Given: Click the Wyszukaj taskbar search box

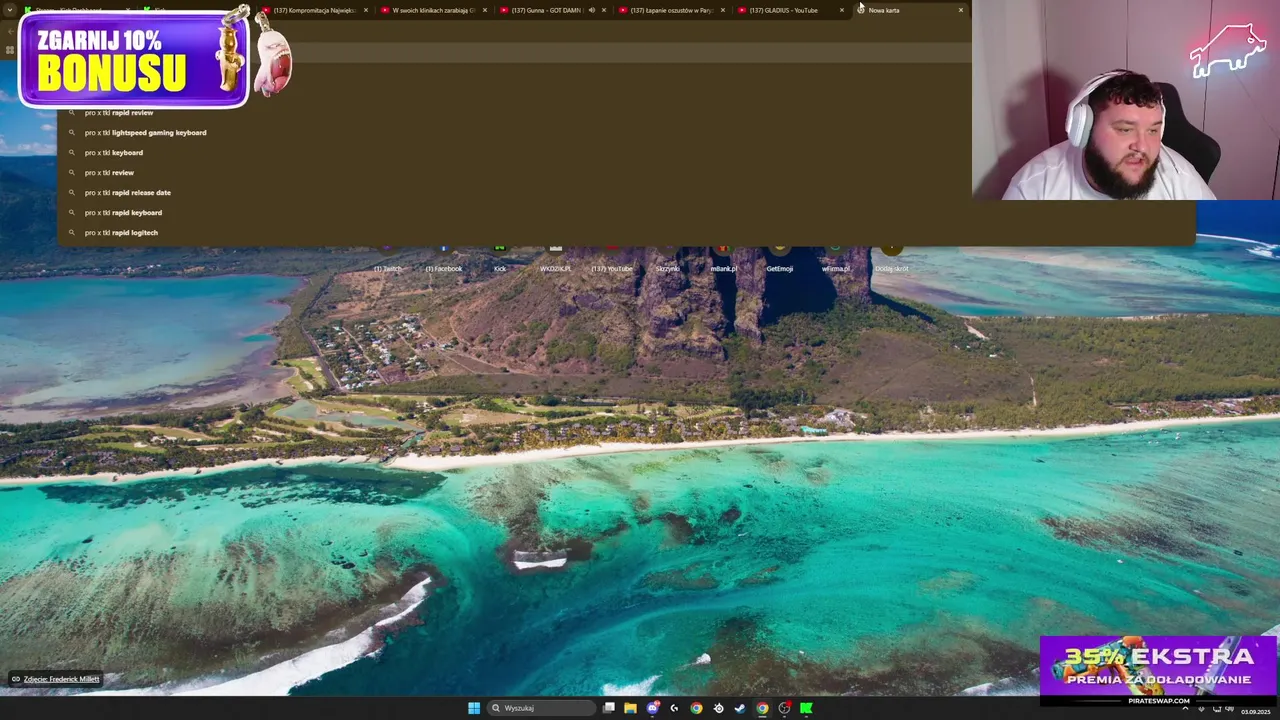Looking at the screenshot, I should (542, 708).
